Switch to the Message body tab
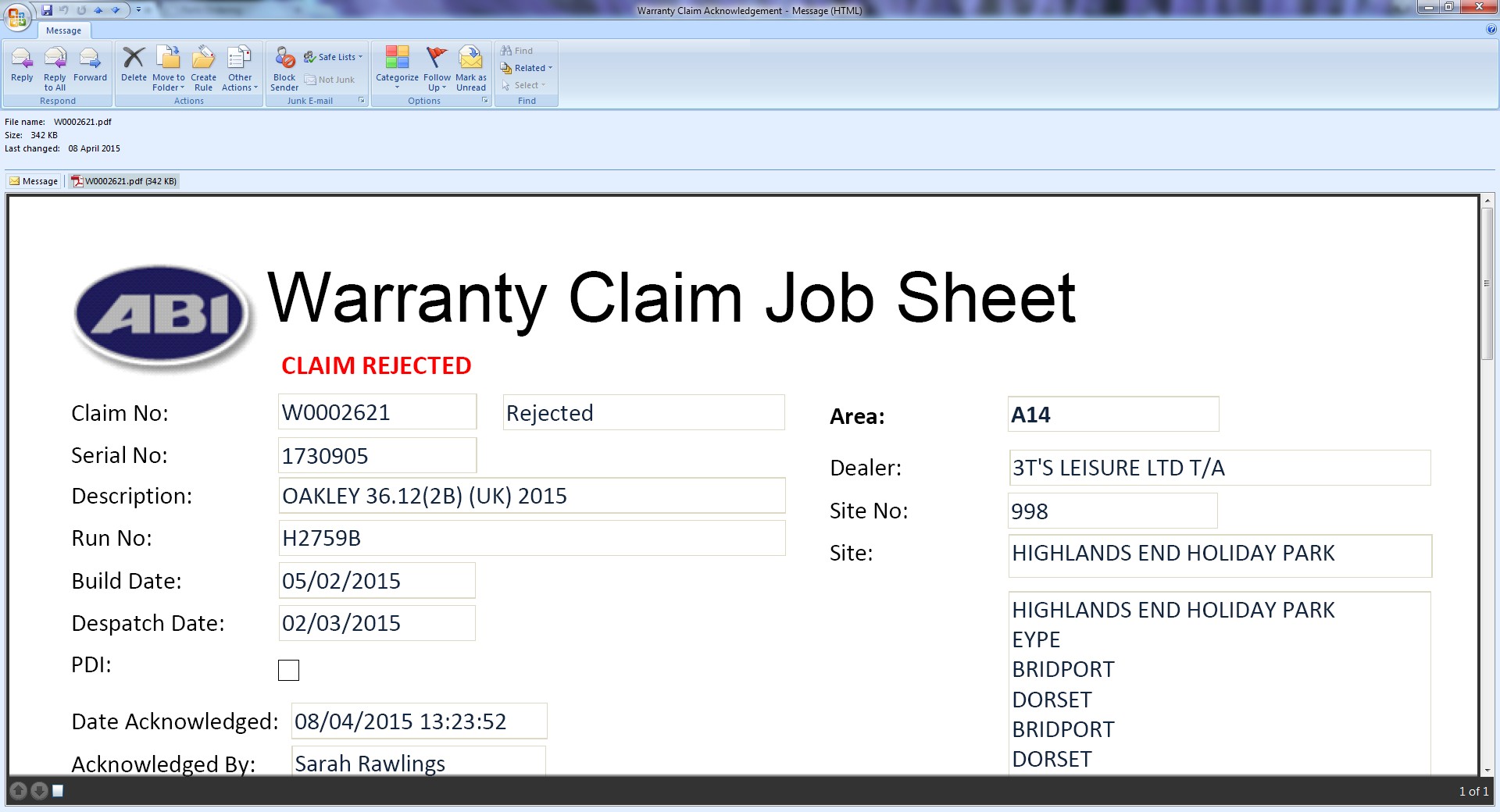Viewport: 1500px width, 812px height. point(34,181)
